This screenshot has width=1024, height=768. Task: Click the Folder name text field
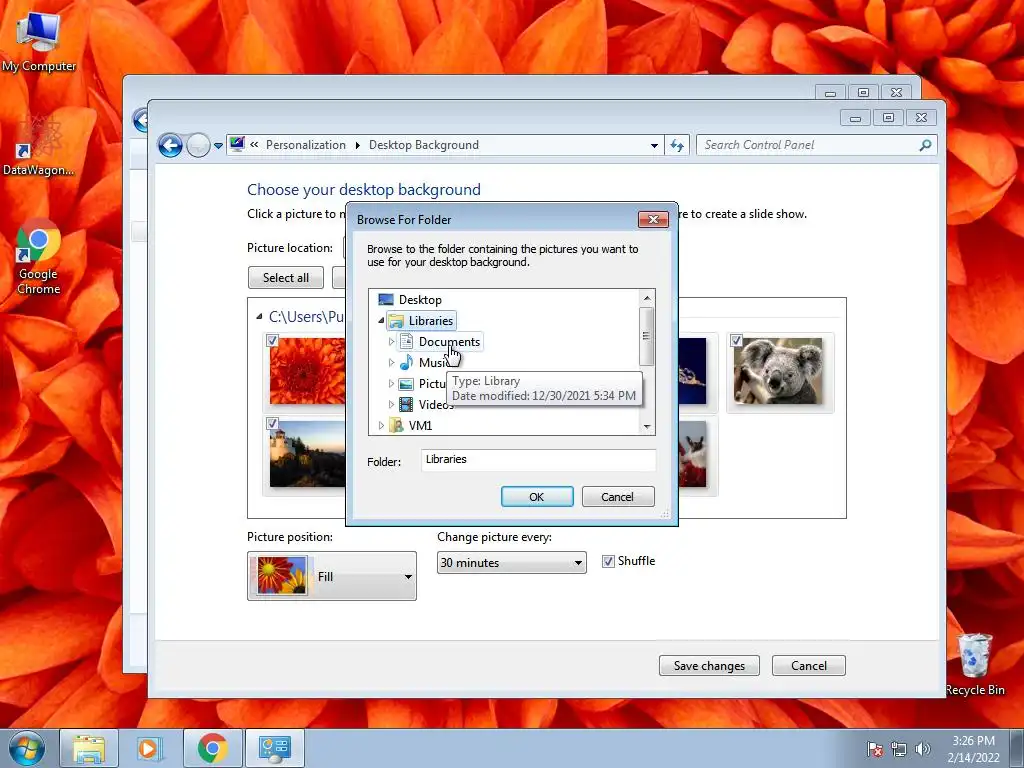click(x=538, y=460)
